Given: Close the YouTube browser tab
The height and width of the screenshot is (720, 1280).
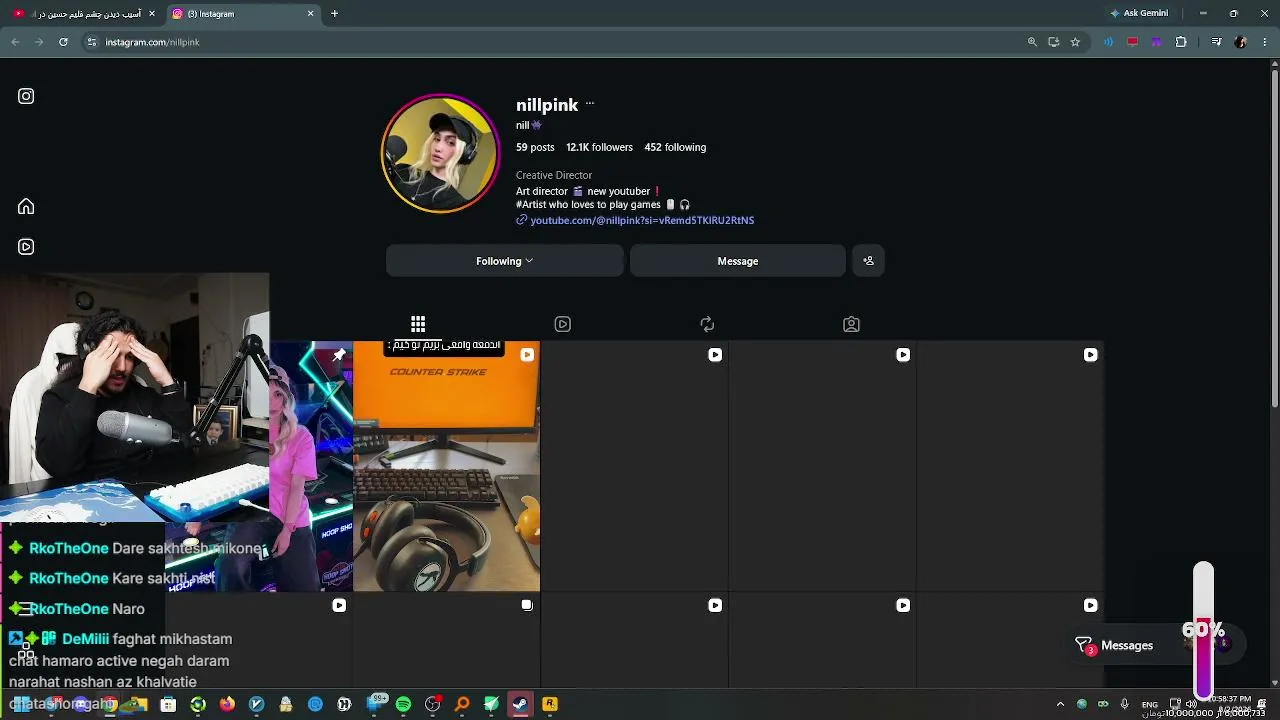Looking at the screenshot, I should tap(152, 14).
